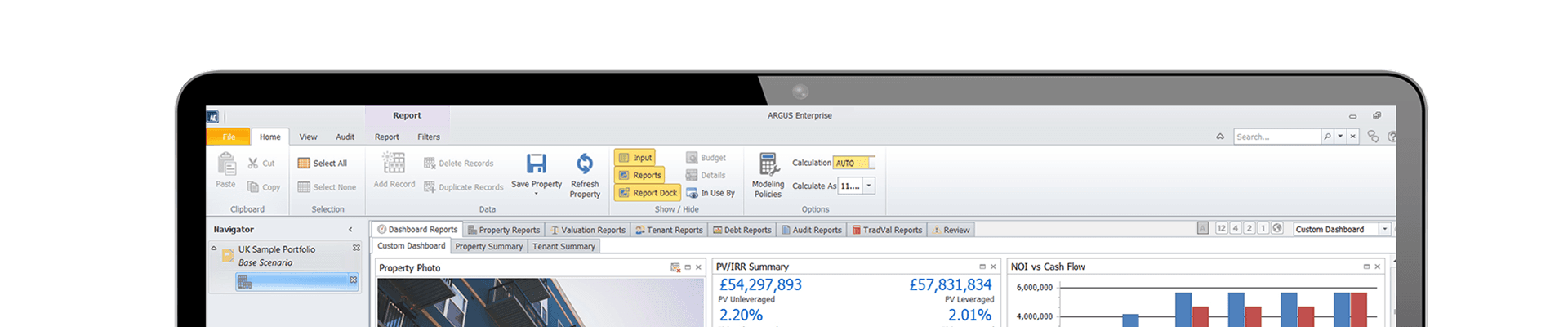Open the Custom Dashboard combo box
Viewport: 1568px width, 327px height.
click(x=1343, y=230)
